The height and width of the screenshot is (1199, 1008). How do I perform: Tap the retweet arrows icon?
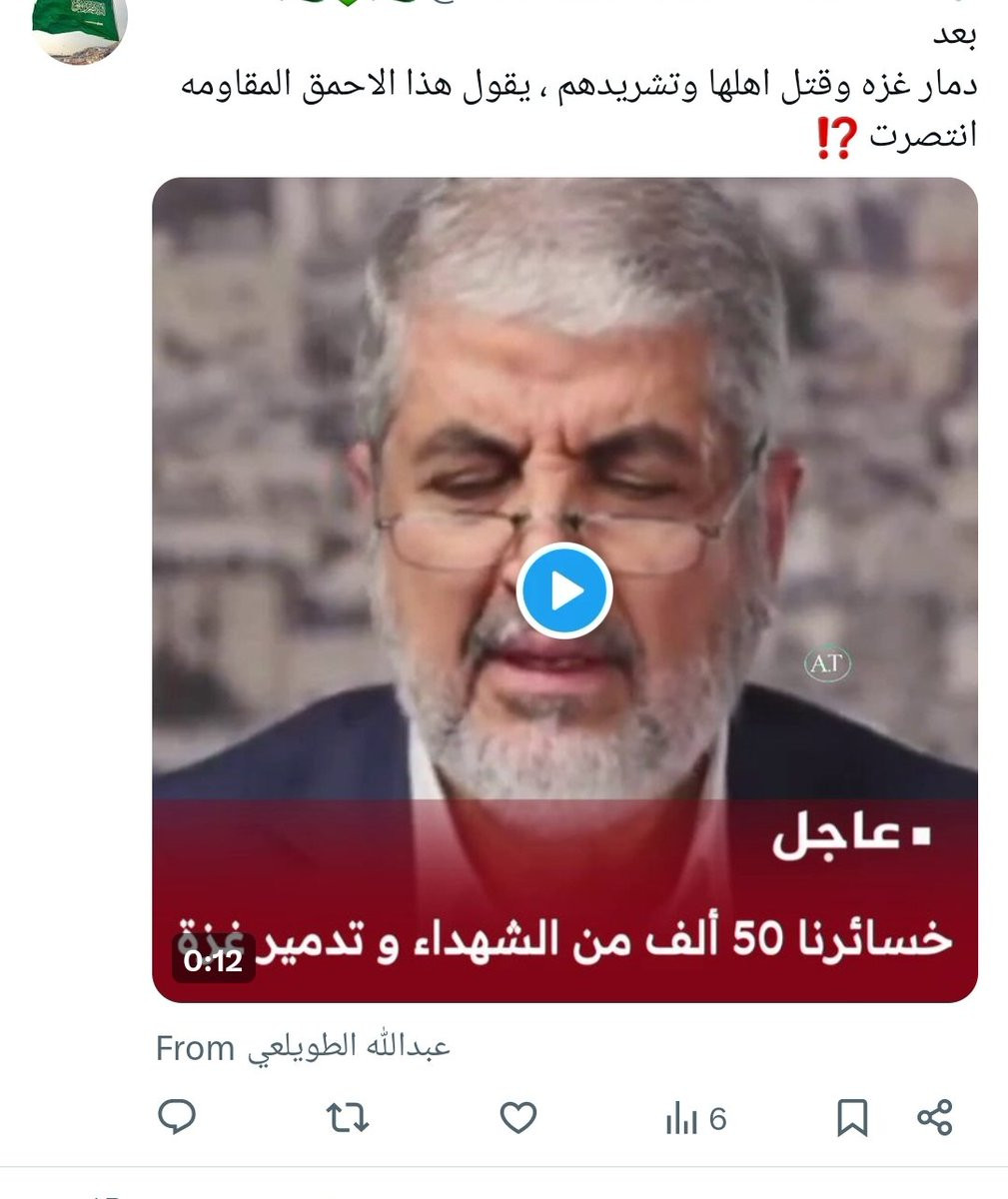348,1117
